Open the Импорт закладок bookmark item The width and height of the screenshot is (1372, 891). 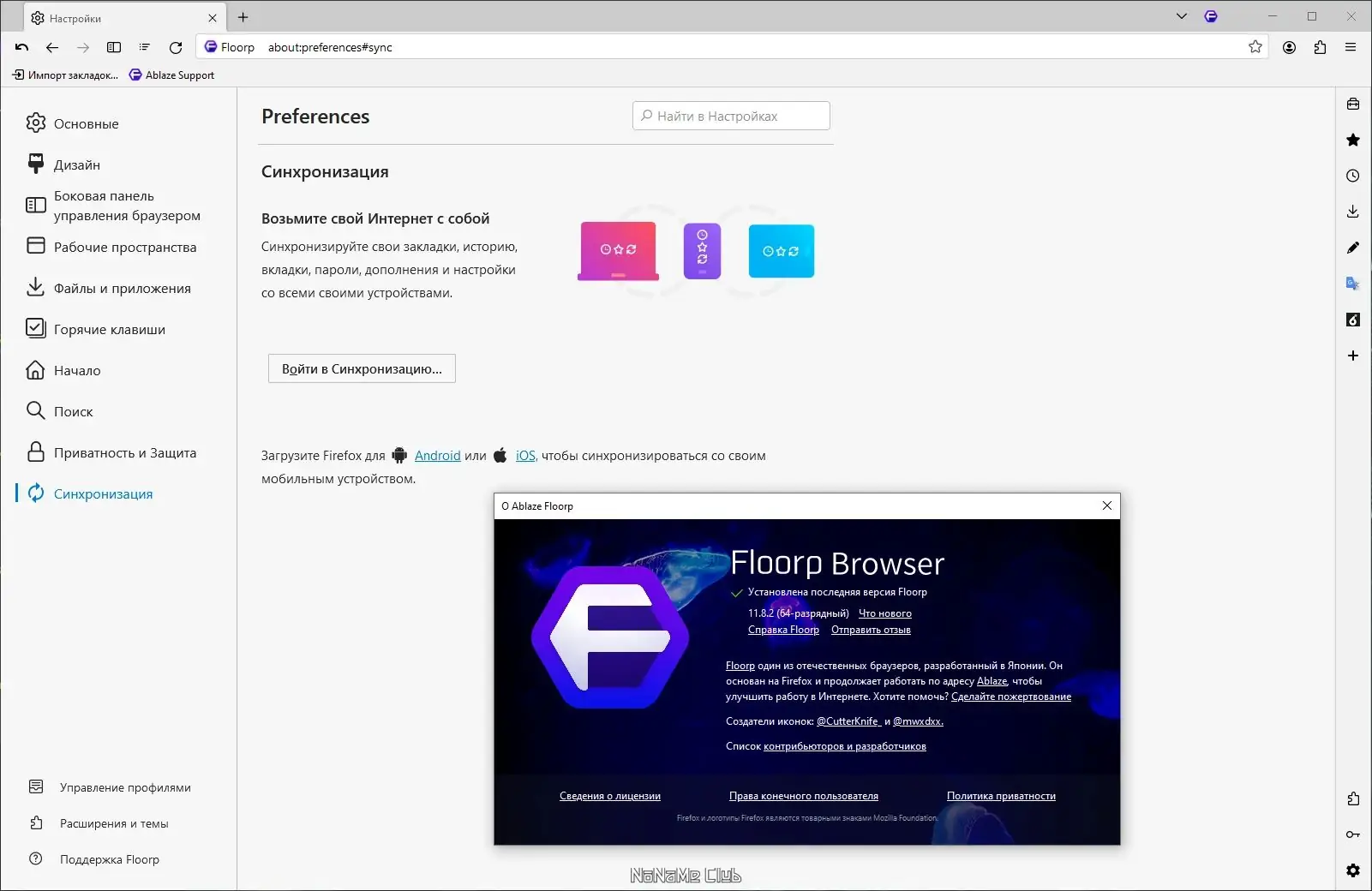pos(65,75)
